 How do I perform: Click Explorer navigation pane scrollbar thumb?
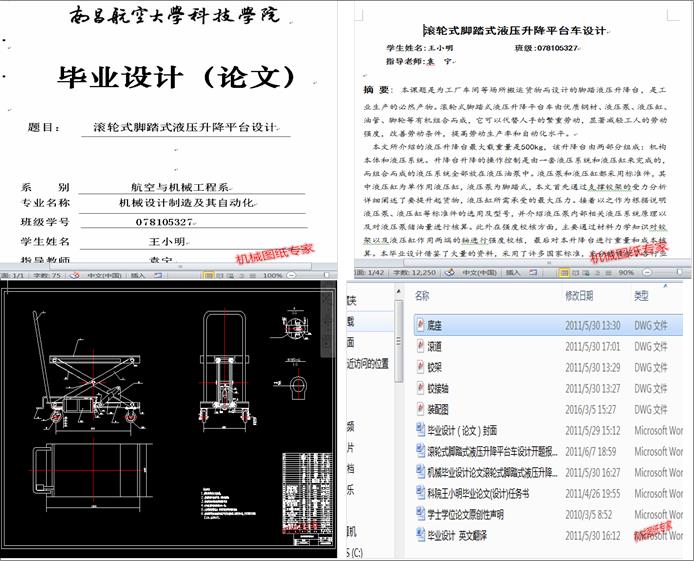[398, 341]
